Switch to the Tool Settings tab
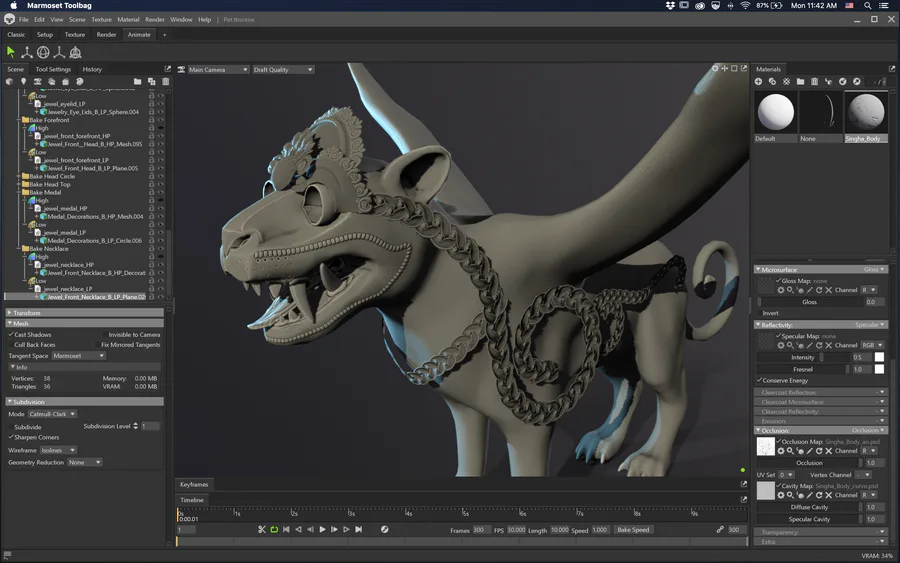Image resolution: width=900 pixels, height=563 pixels. [x=53, y=69]
